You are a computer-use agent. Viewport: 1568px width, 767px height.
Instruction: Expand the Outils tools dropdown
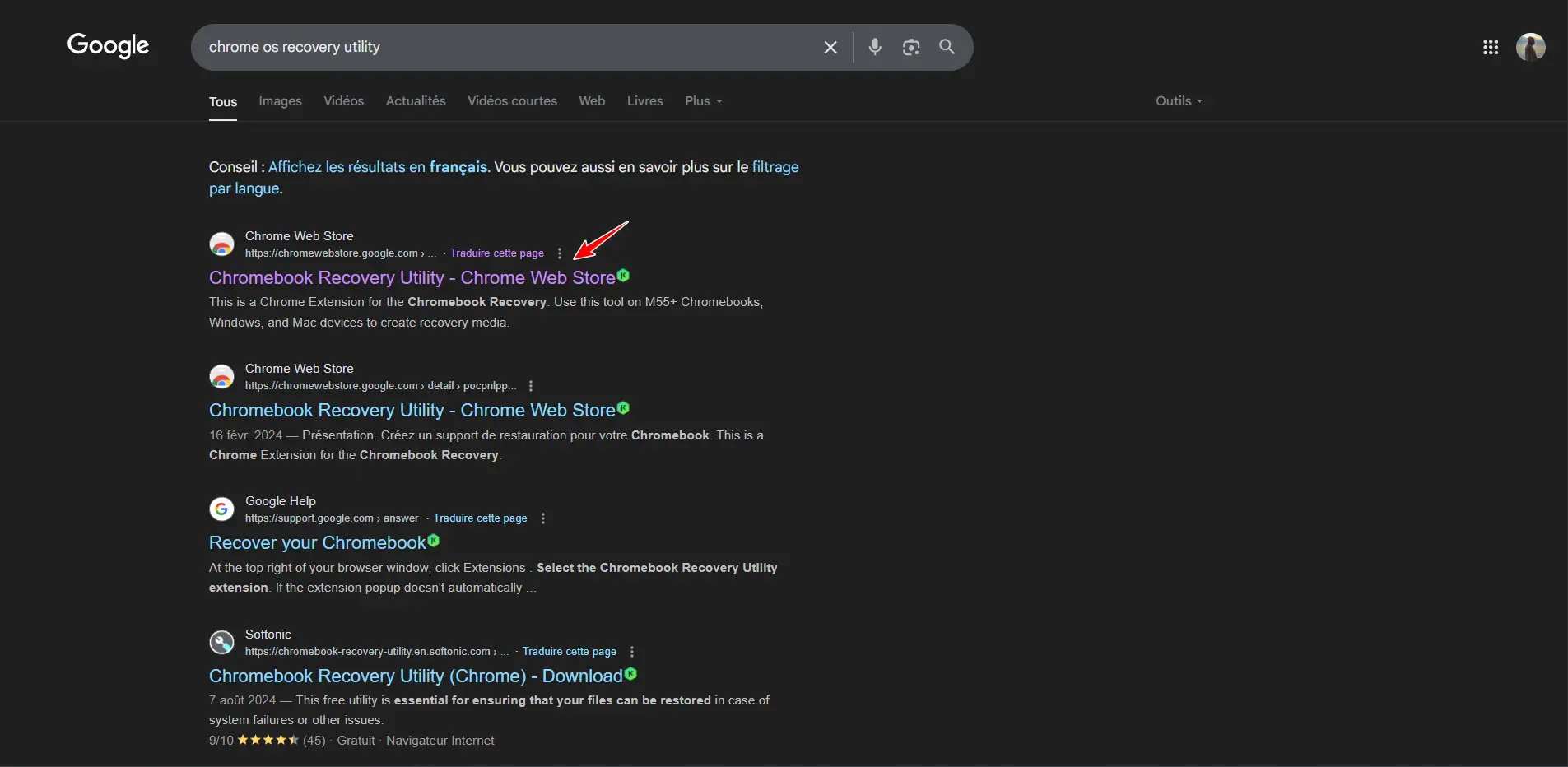(1178, 101)
